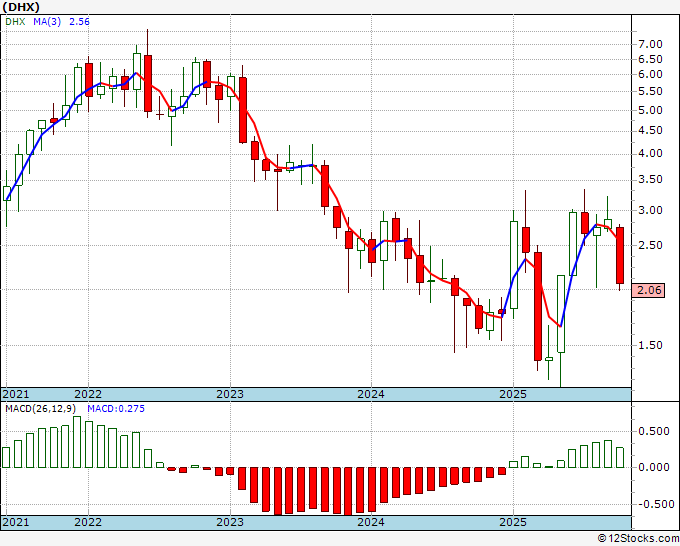680x546 pixels.
Task: Click the MACD:0.275 value label
Action: click(x=116, y=409)
